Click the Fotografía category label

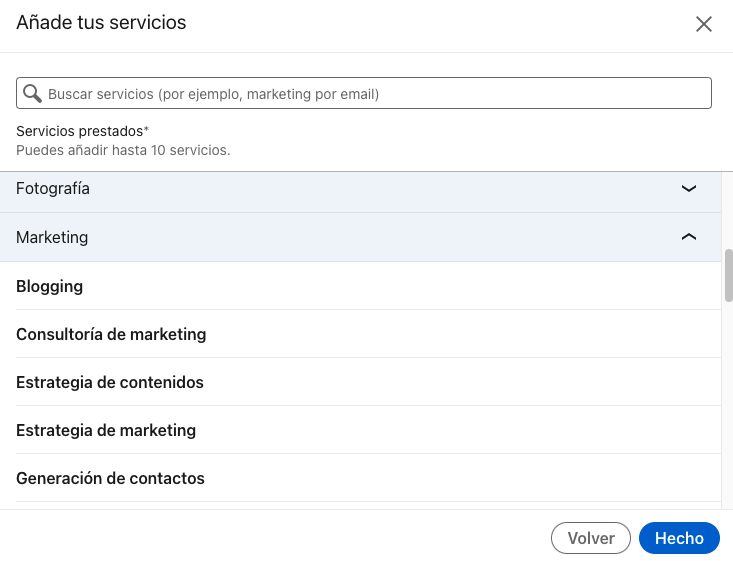click(53, 188)
